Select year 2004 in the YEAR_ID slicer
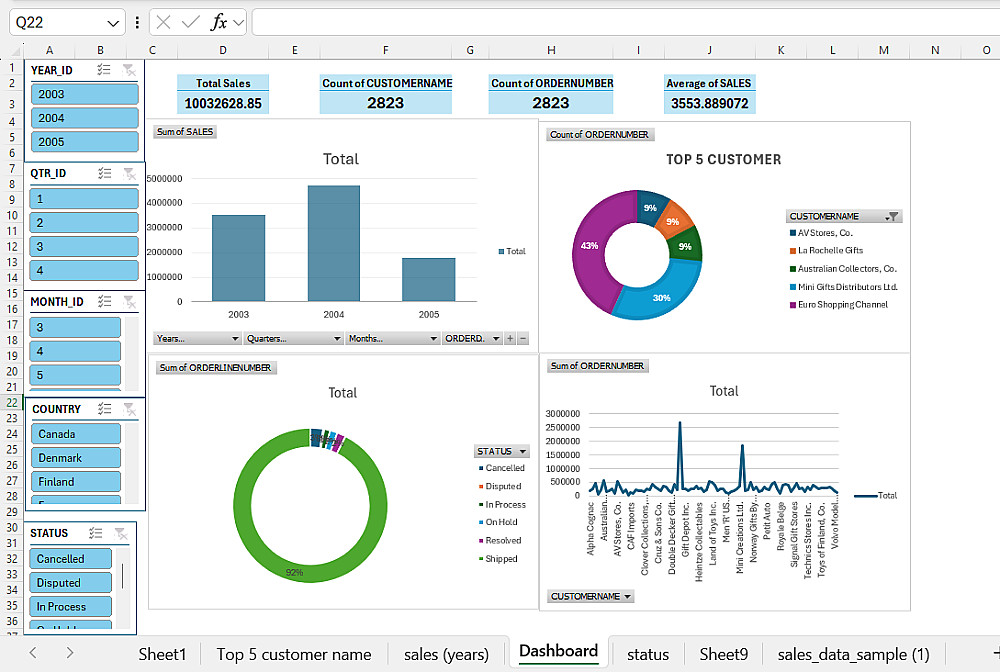Screen dimensions: 1000x672 point(84,118)
